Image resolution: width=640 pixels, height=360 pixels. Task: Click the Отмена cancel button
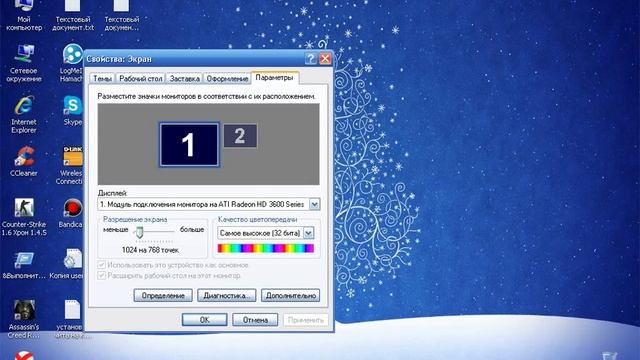point(255,320)
